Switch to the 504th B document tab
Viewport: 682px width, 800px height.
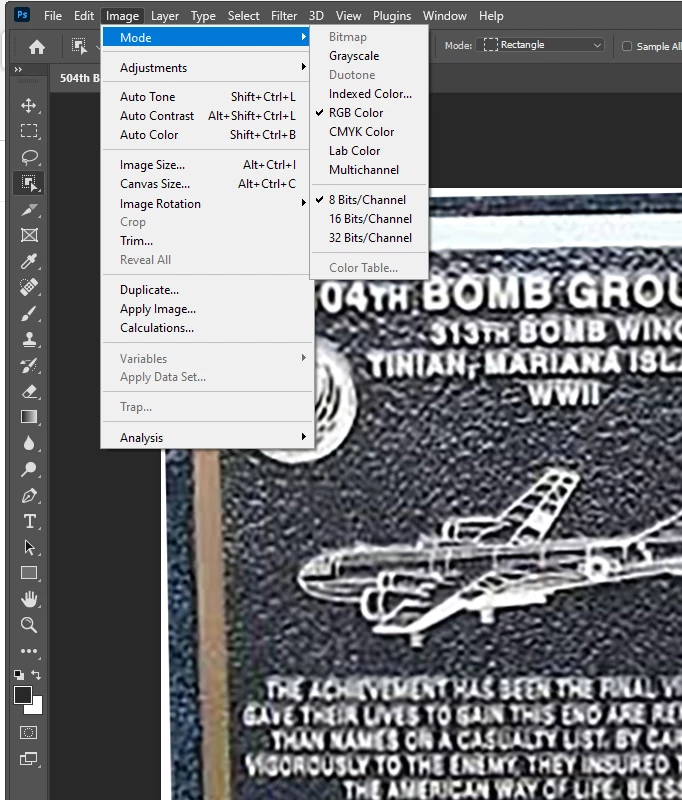(x=78, y=78)
